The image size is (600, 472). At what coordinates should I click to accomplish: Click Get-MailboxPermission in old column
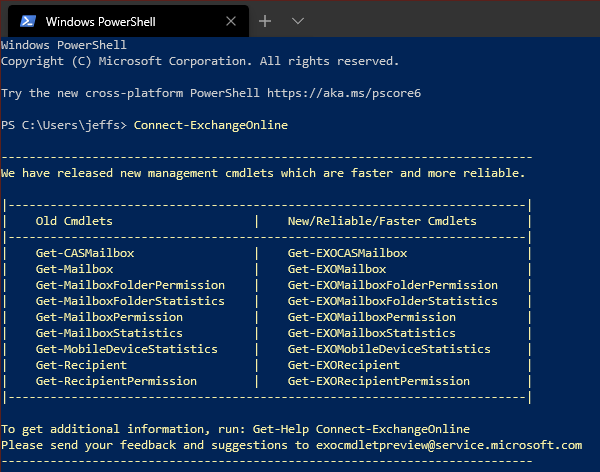click(x=109, y=317)
